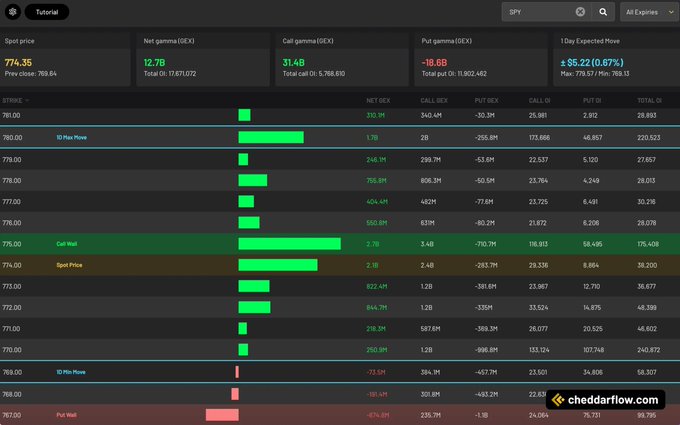Viewport: 680px width, 425px height.
Task: Click the call gamma value 31.4B
Action: [294, 62]
